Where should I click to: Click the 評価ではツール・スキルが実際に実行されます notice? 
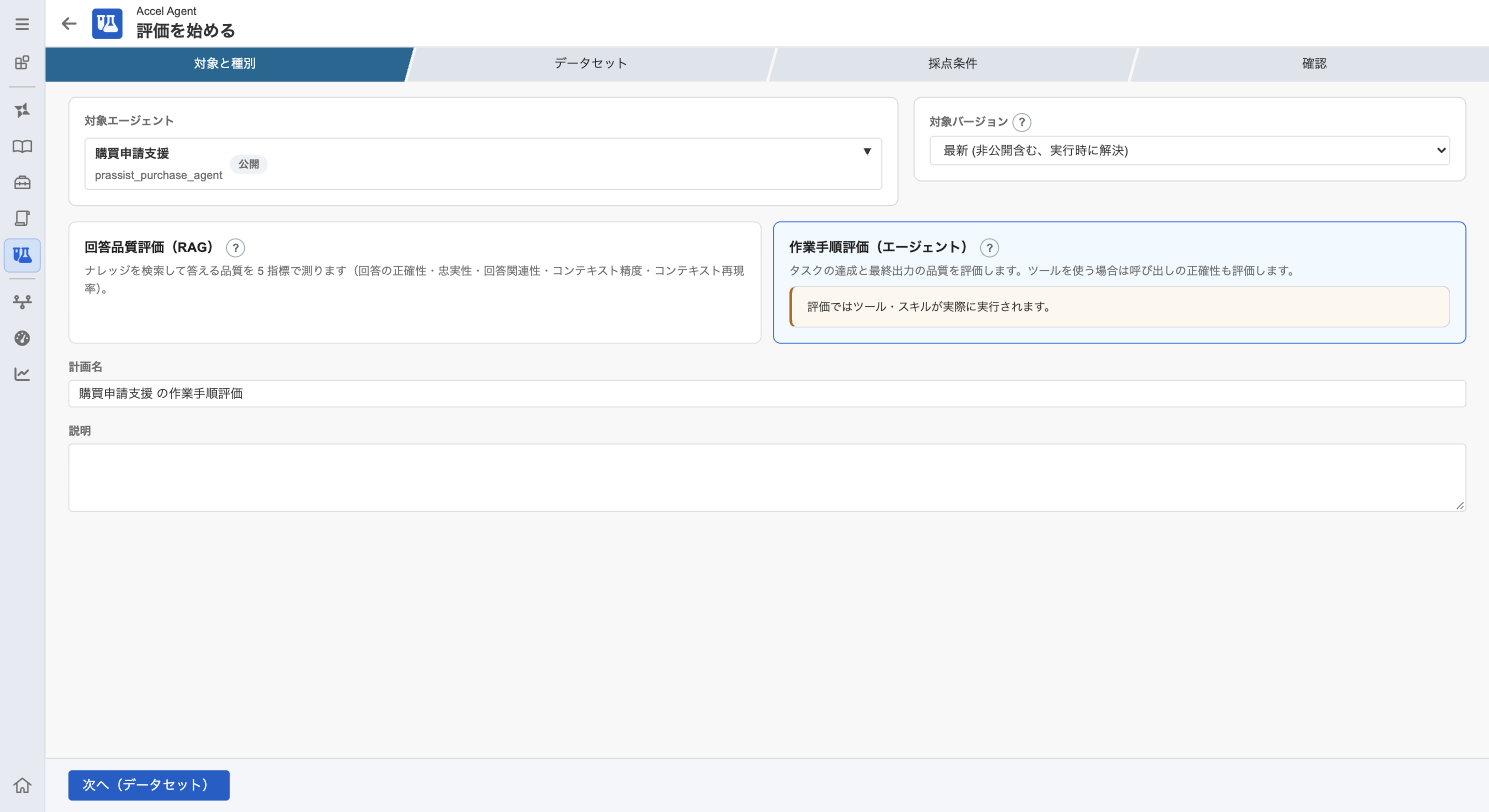pyautogui.click(x=1119, y=307)
